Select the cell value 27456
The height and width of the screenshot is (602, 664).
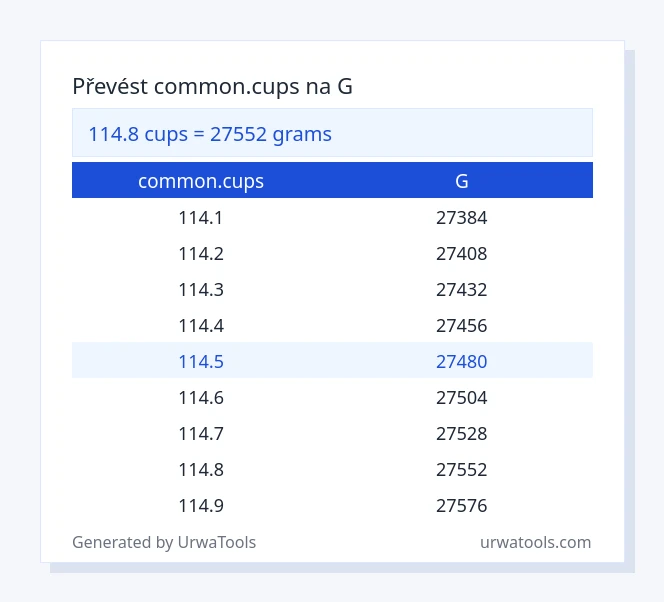[462, 326]
